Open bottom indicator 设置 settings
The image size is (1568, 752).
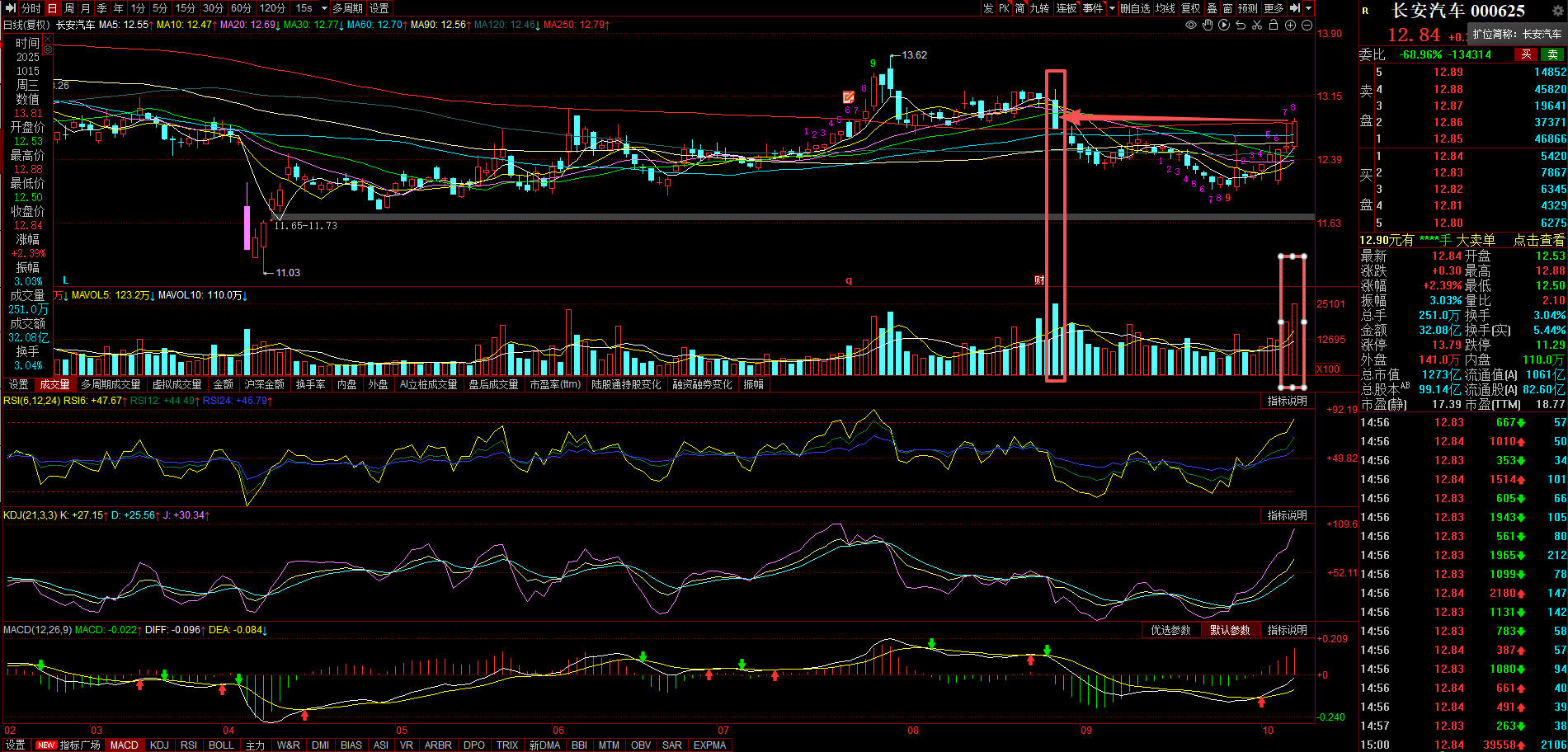tap(15, 745)
